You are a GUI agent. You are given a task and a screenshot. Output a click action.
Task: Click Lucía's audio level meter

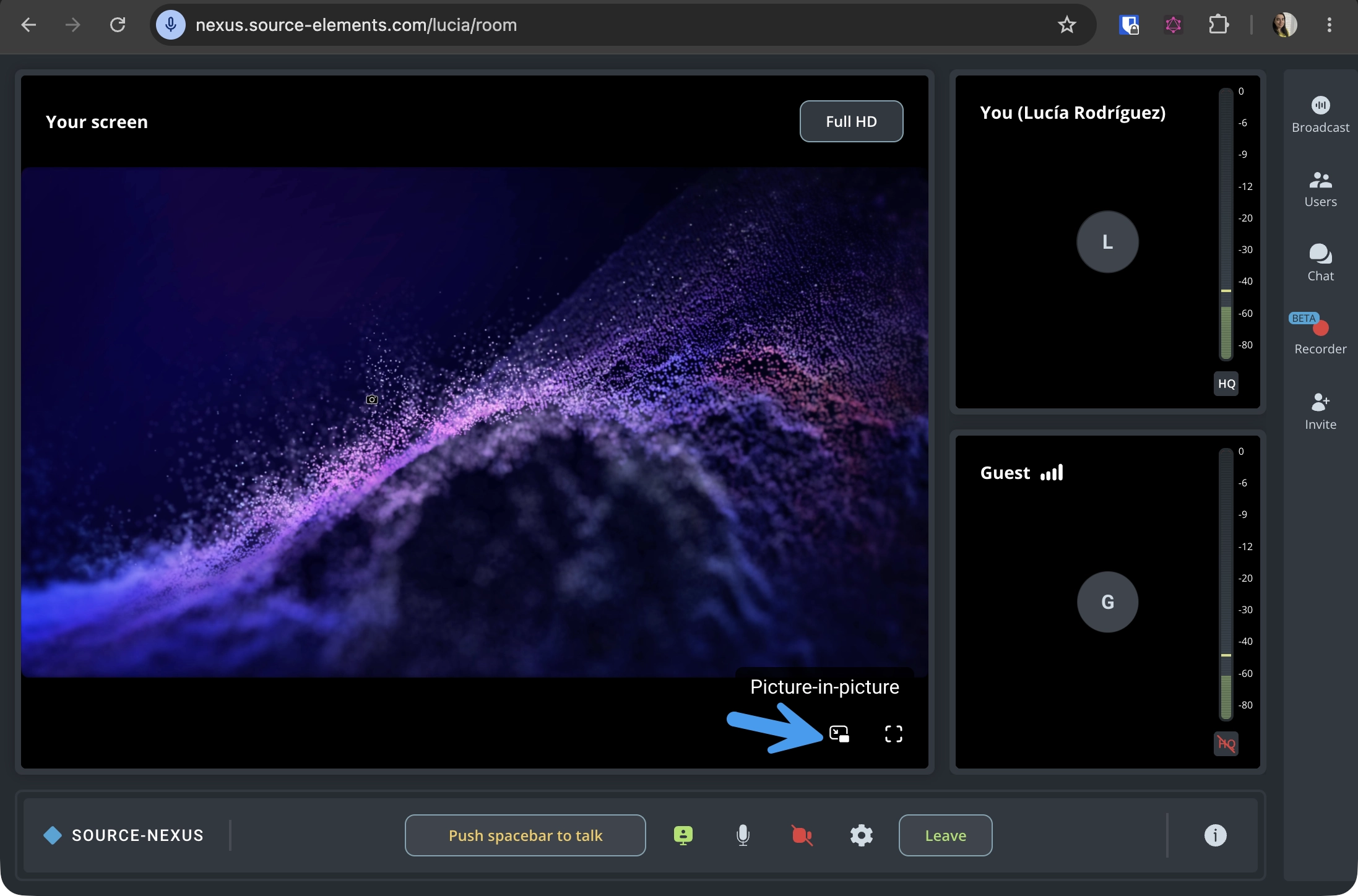(x=1226, y=224)
